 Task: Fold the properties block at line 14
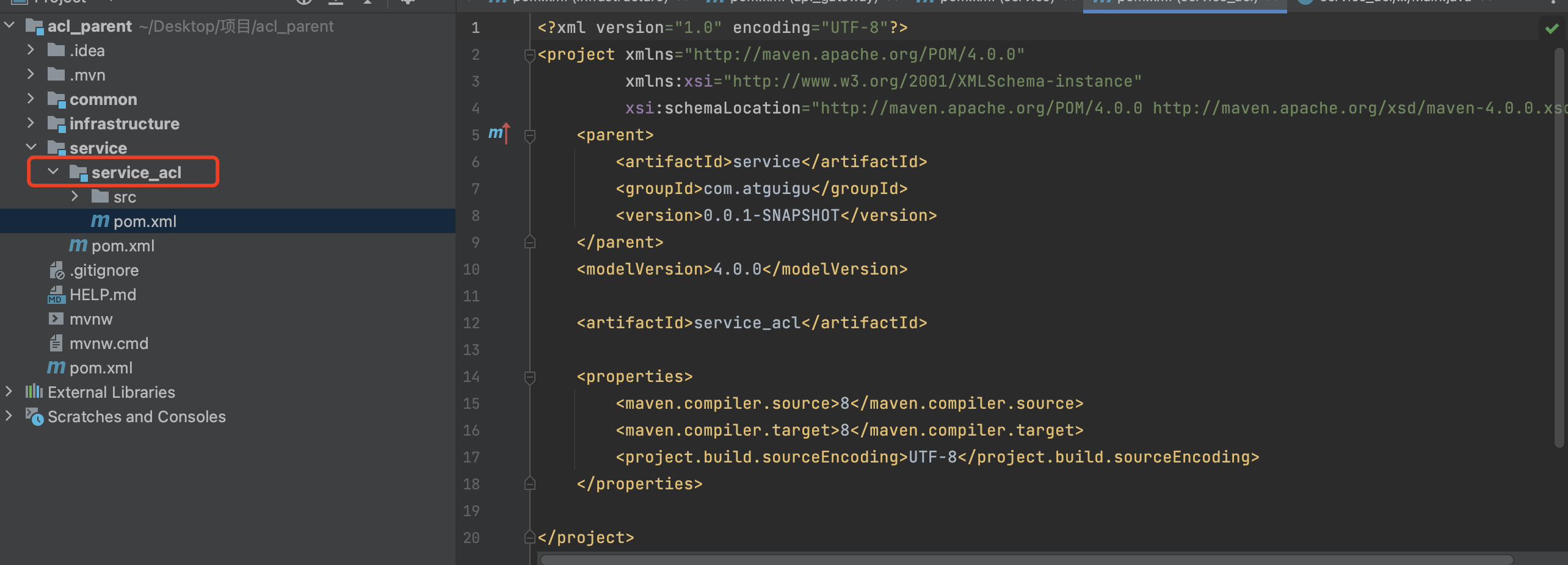click(530, 377)
